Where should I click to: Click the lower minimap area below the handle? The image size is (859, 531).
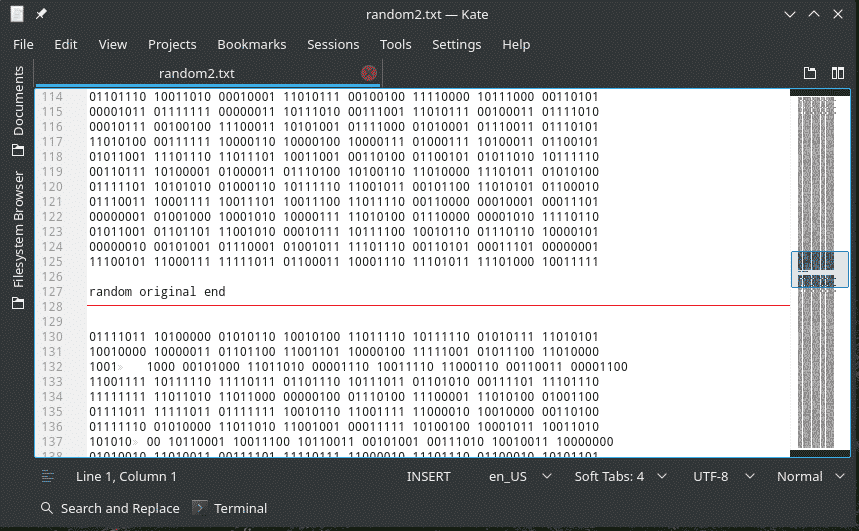click(x=820, y=367)
